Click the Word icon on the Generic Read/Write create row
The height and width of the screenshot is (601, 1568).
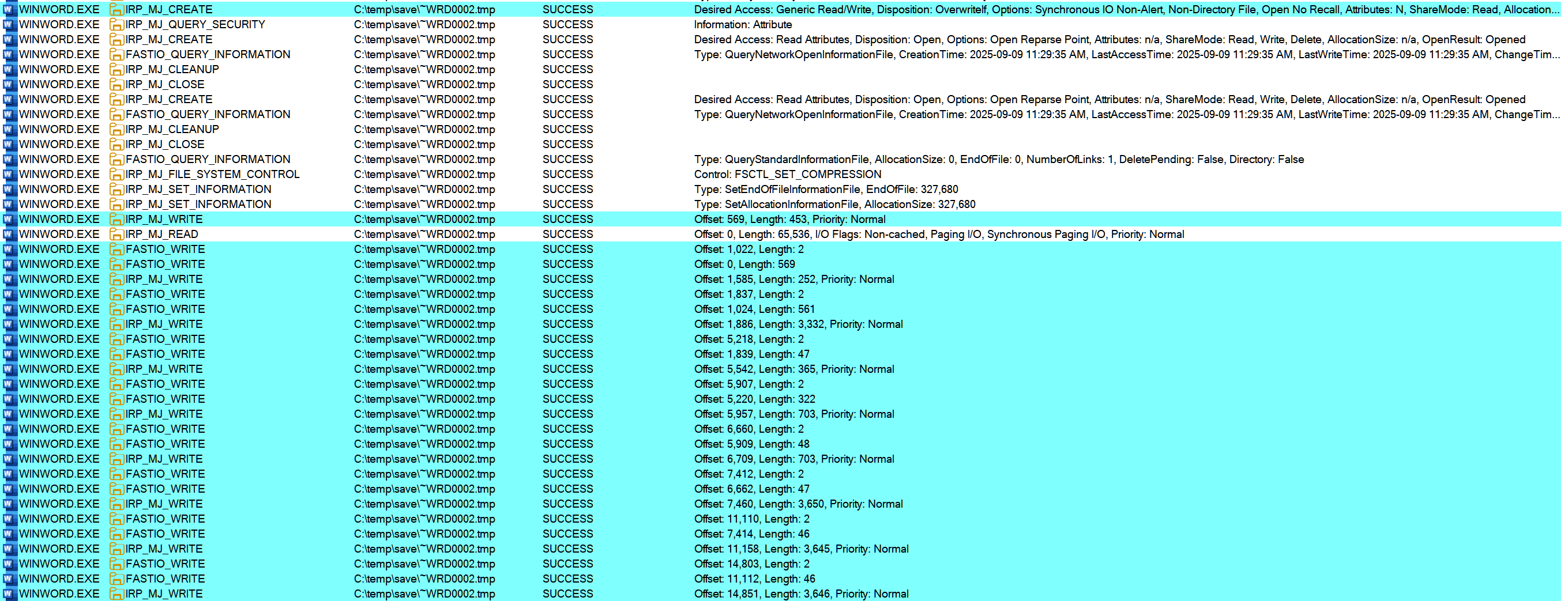coord(9,10)
